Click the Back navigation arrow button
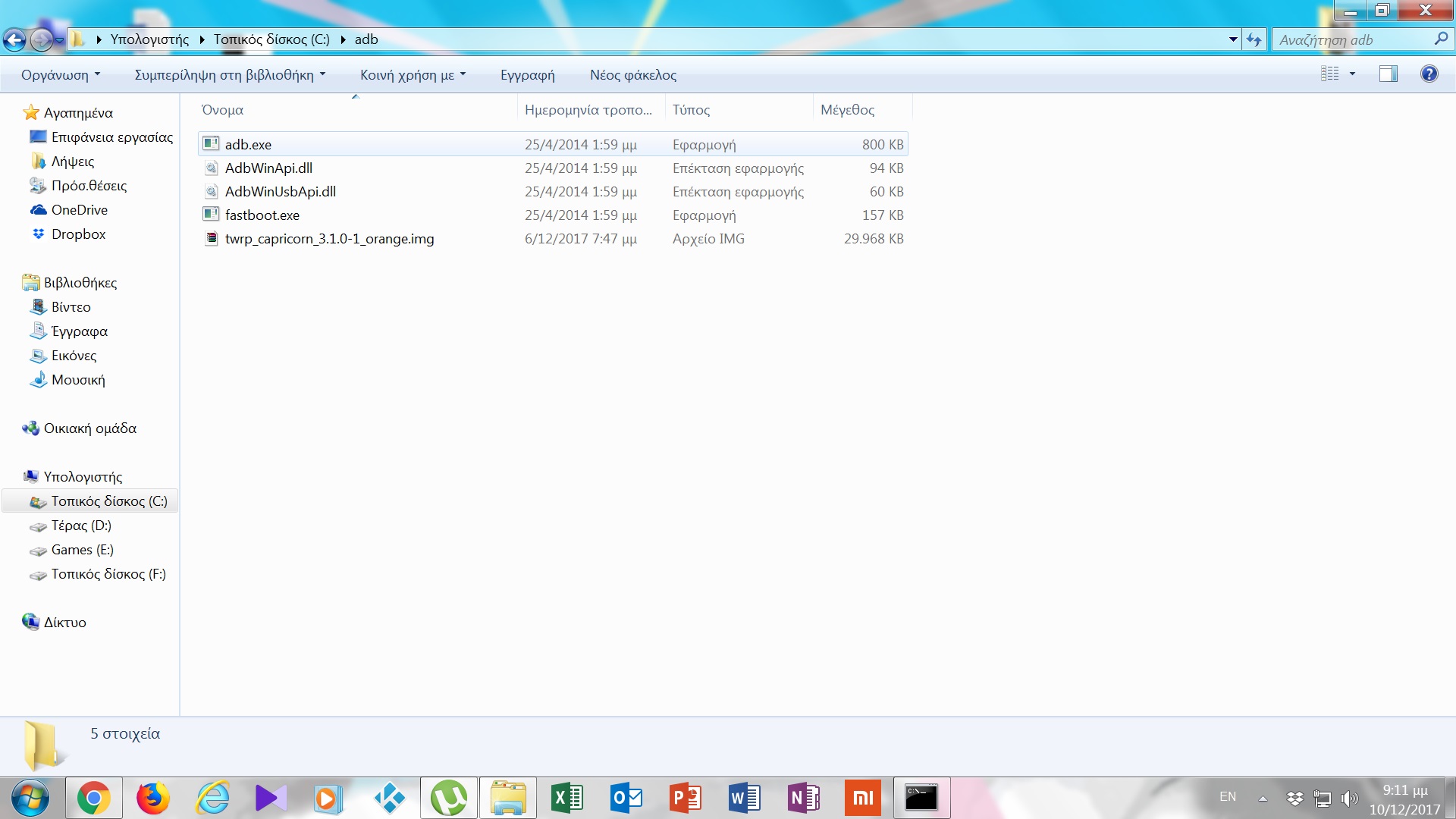 click(x=14, y=39)
